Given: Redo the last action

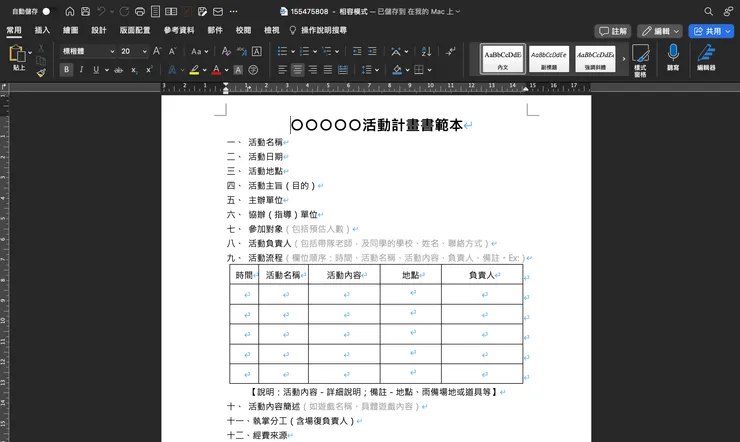Looking at the screenshot, I should (124, 11).
